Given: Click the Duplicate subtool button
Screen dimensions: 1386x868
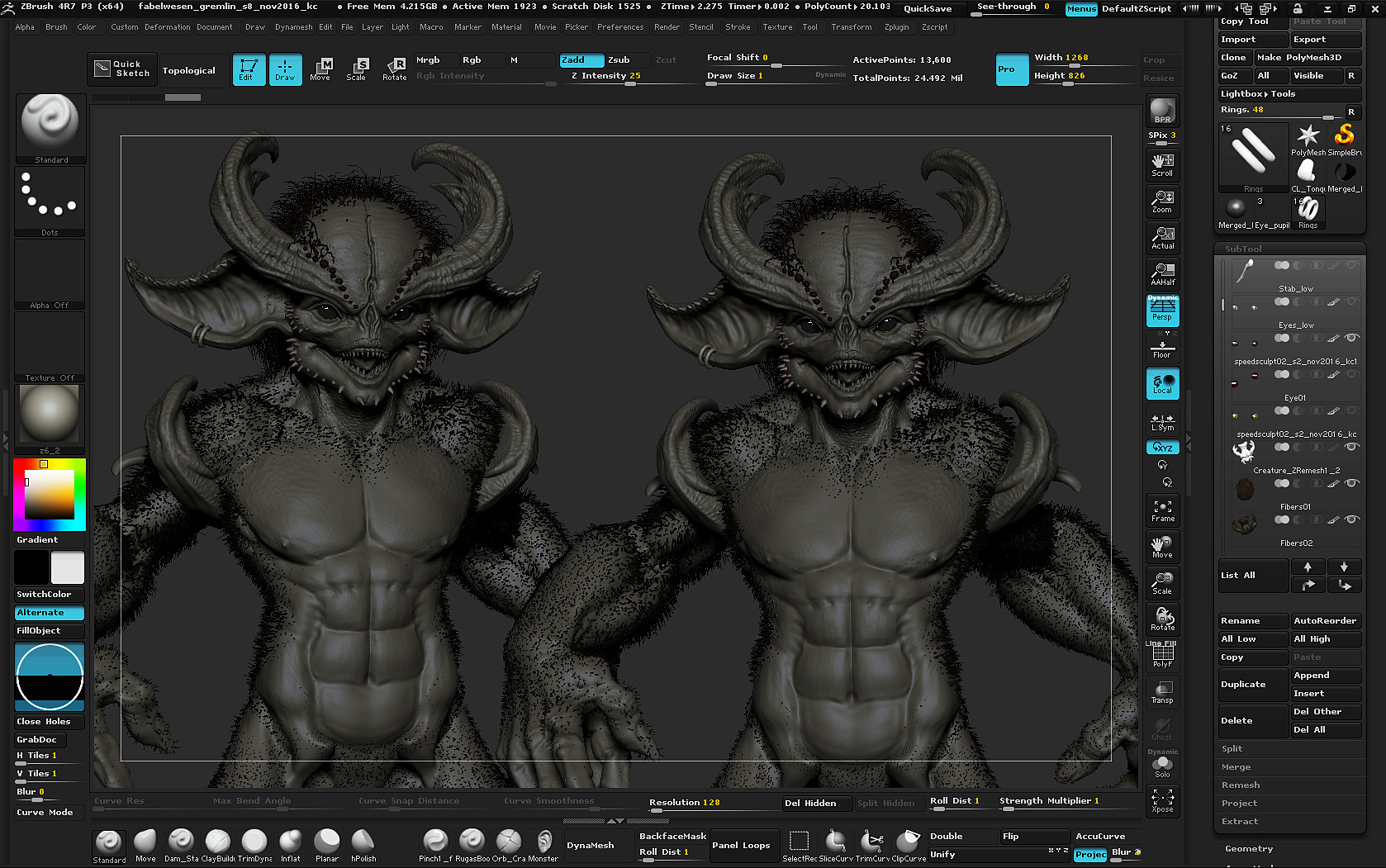Looking at the screenshot, I should 1253,684.
